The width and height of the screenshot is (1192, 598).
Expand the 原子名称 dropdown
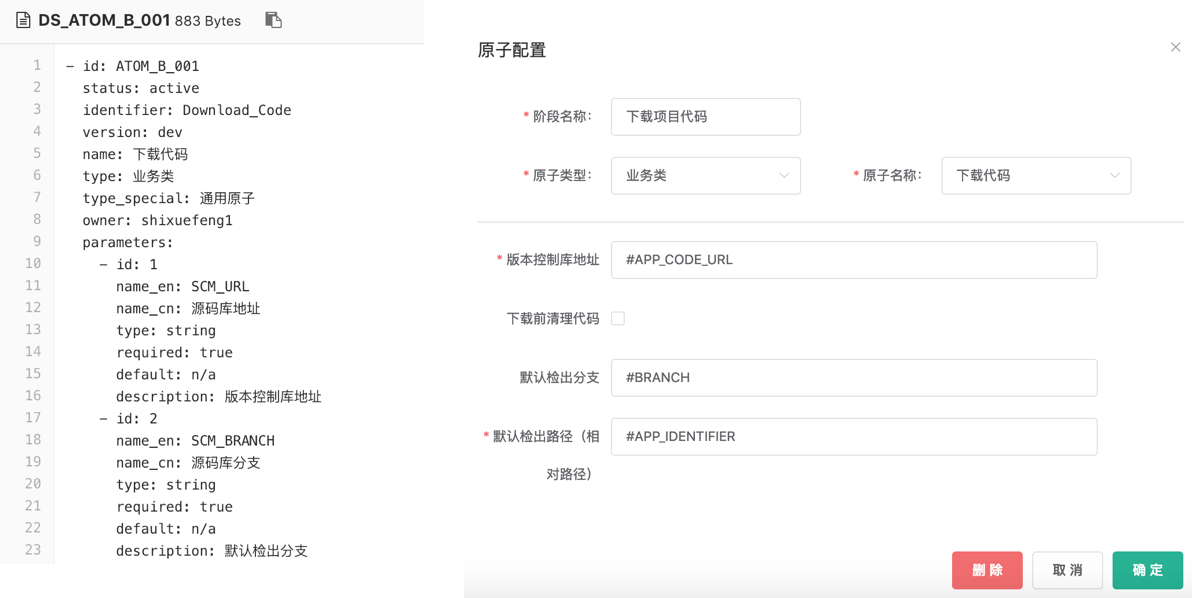click(x=1036, y=175)
